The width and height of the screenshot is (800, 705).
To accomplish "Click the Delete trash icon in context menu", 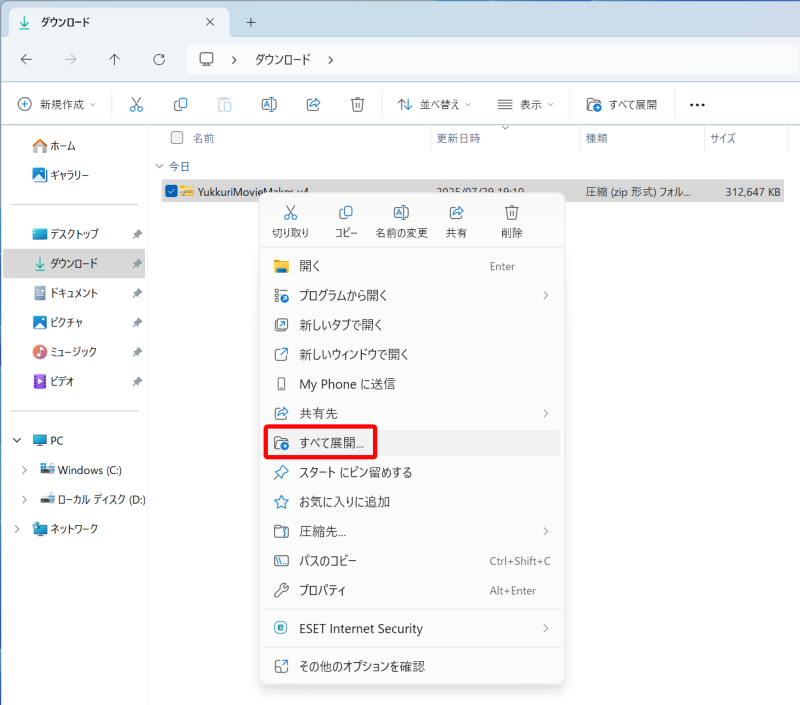I will click(x=512, y=213).
